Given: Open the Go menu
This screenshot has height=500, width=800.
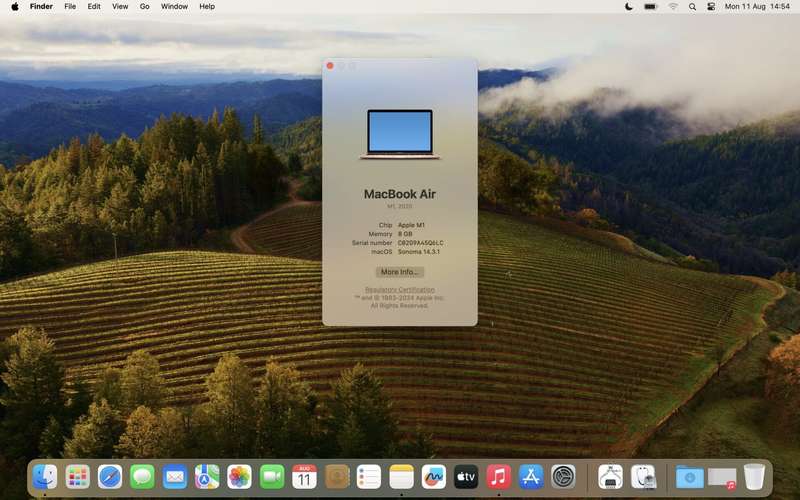Looking at the screenshot, I should (x=144, y=7).
